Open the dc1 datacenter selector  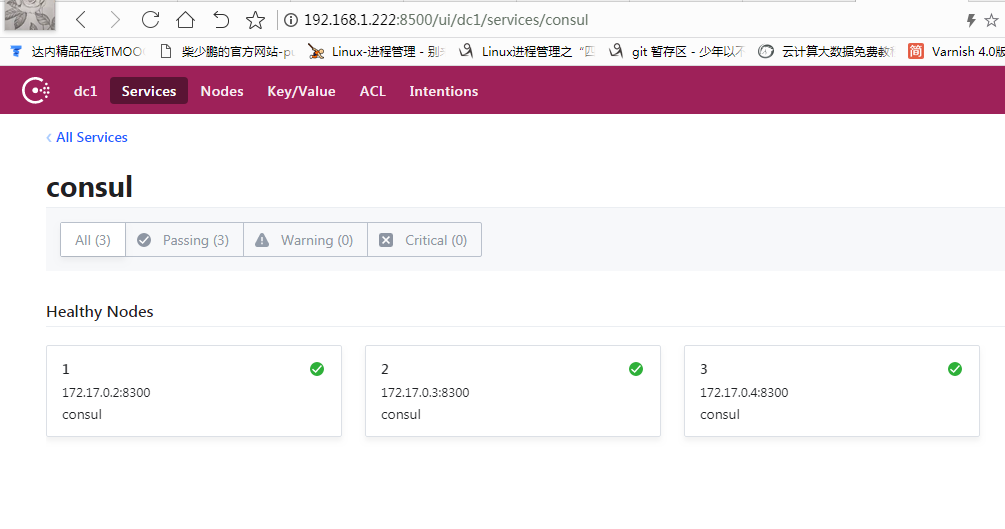pos(85,91)
